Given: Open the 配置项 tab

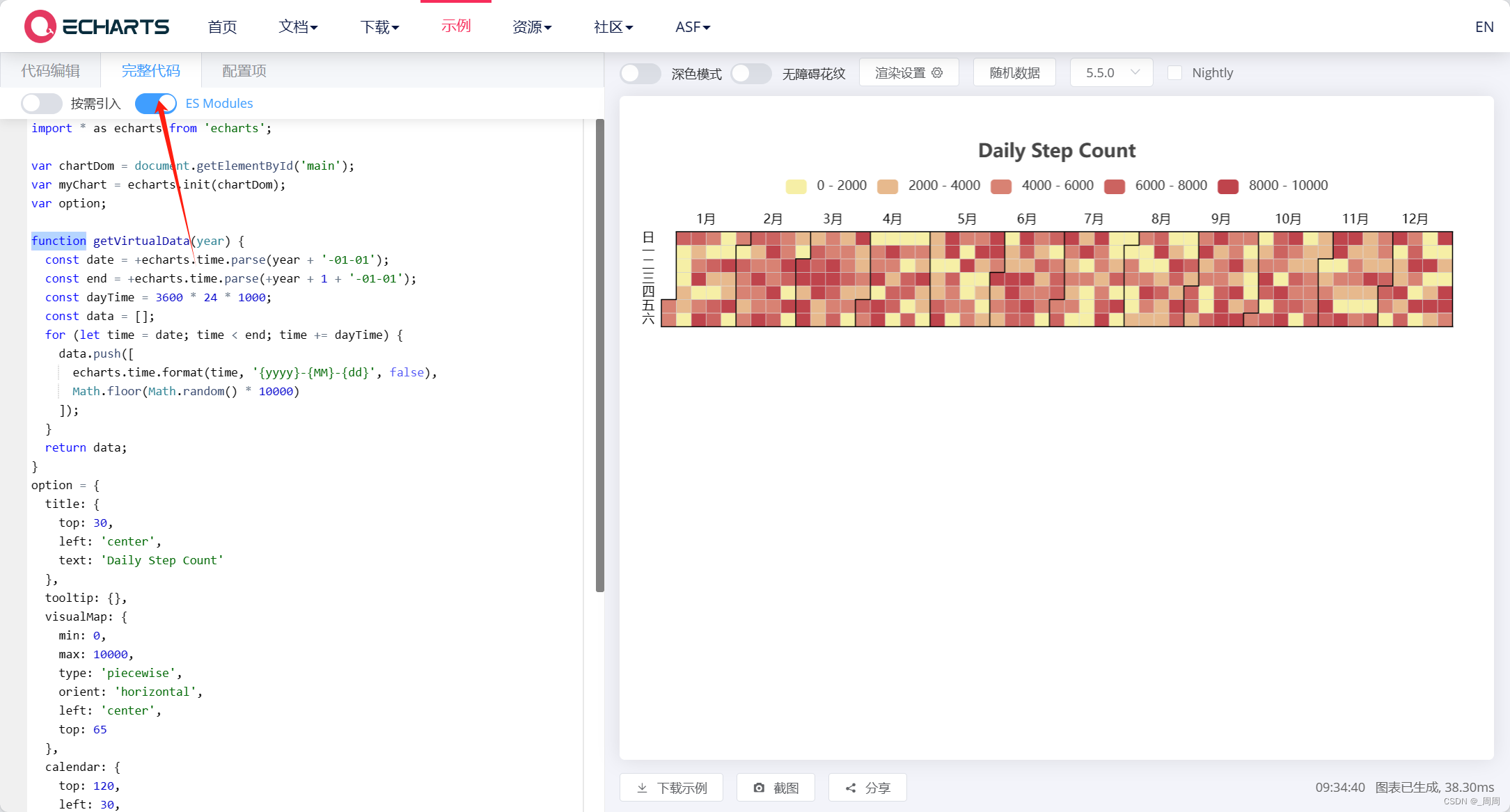Looking at the screenshot, I should coord(244,70).
